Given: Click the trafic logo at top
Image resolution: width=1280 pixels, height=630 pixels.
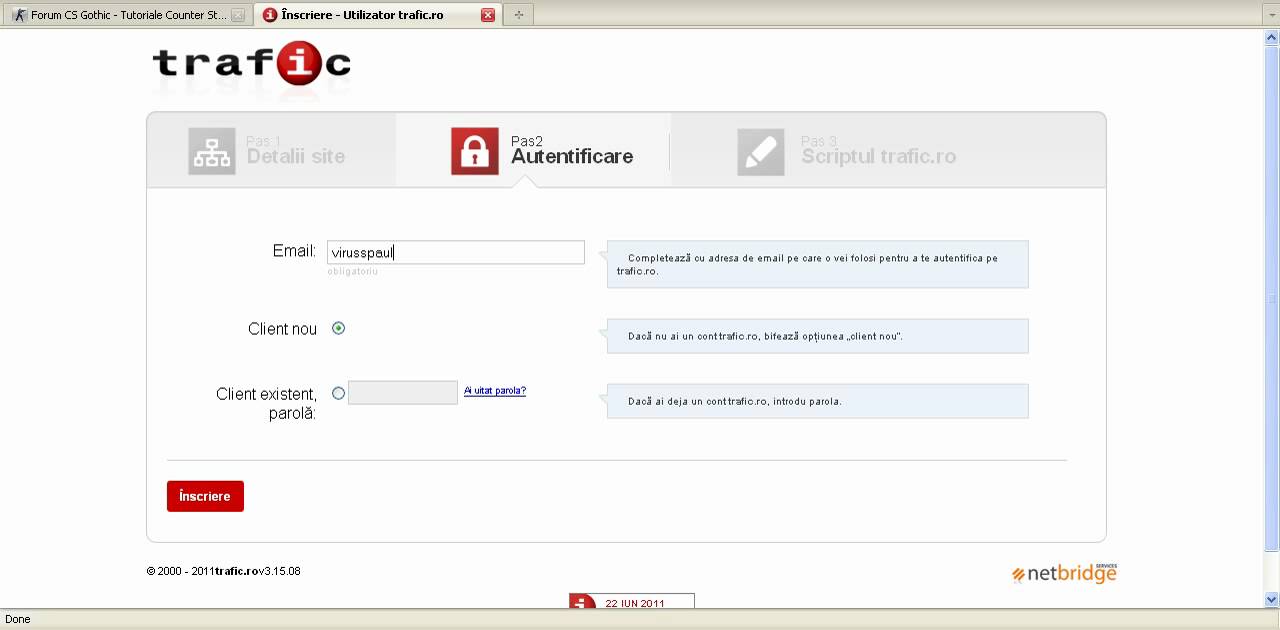Looking at the screenshot, I should click(251, 64).
